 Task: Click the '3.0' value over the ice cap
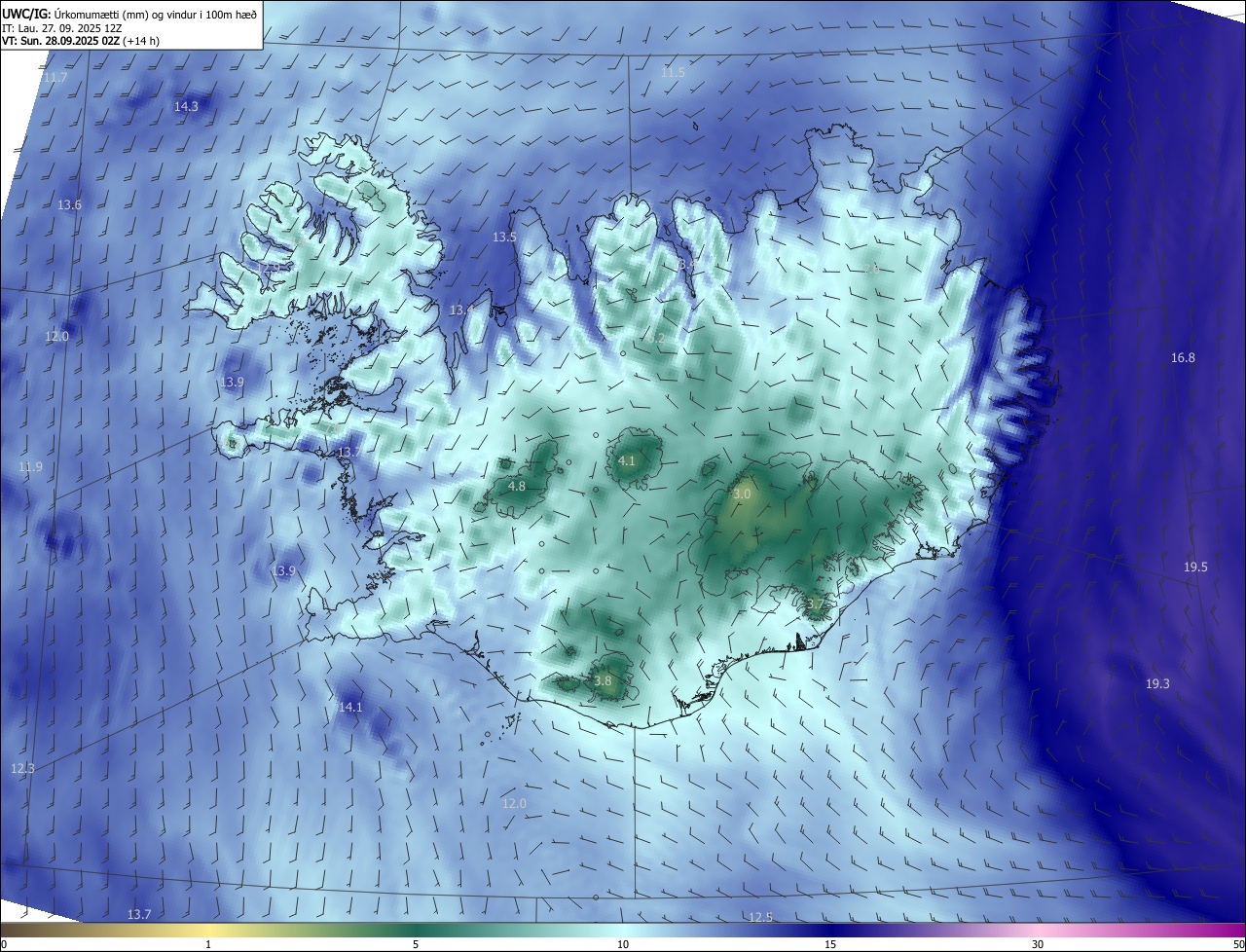pos(742,494)
